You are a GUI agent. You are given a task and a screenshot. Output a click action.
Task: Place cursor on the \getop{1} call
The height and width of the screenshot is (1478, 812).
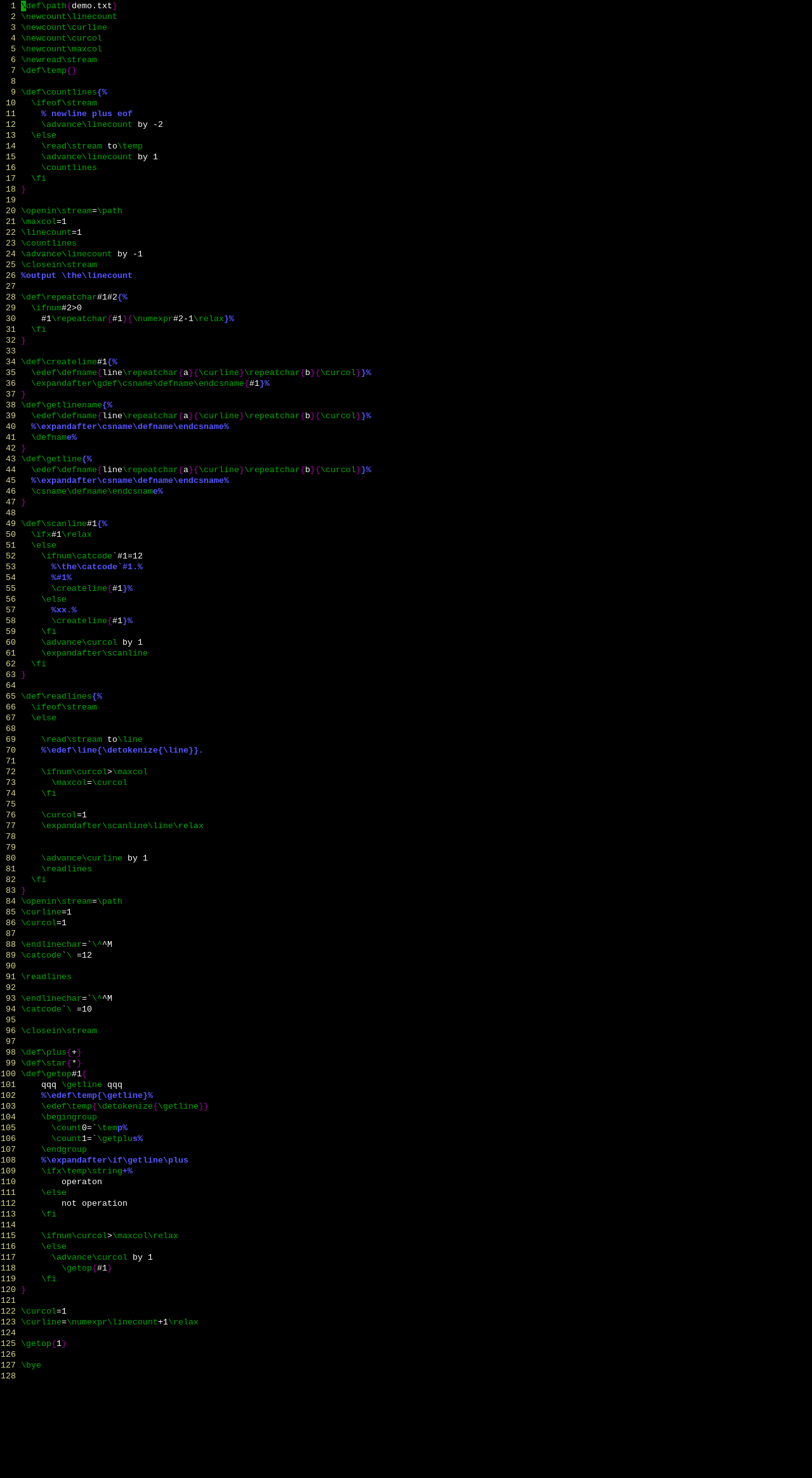pyautogui.click(x=44, y=1343)
